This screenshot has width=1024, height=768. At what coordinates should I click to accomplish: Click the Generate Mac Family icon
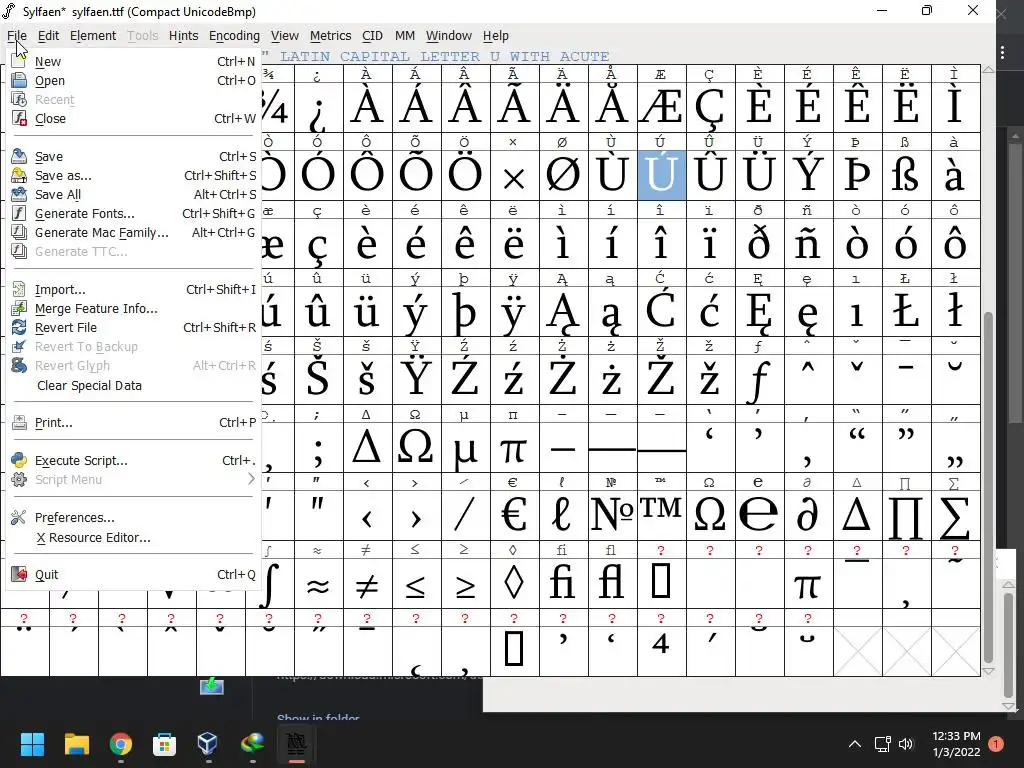click(19, 232)
